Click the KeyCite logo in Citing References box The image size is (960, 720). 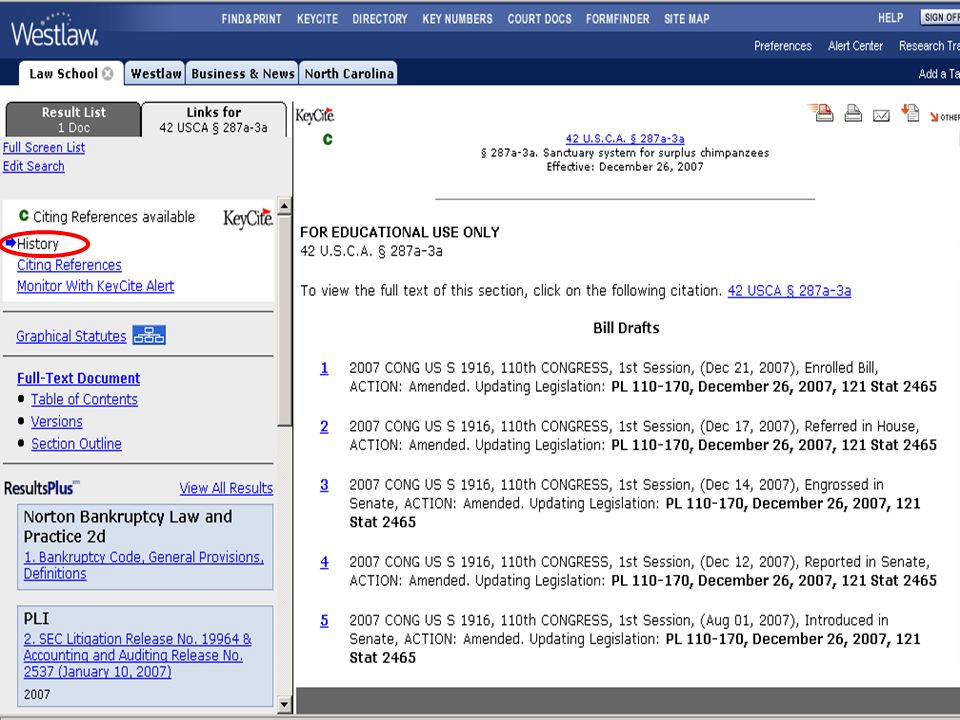(248, 218)
